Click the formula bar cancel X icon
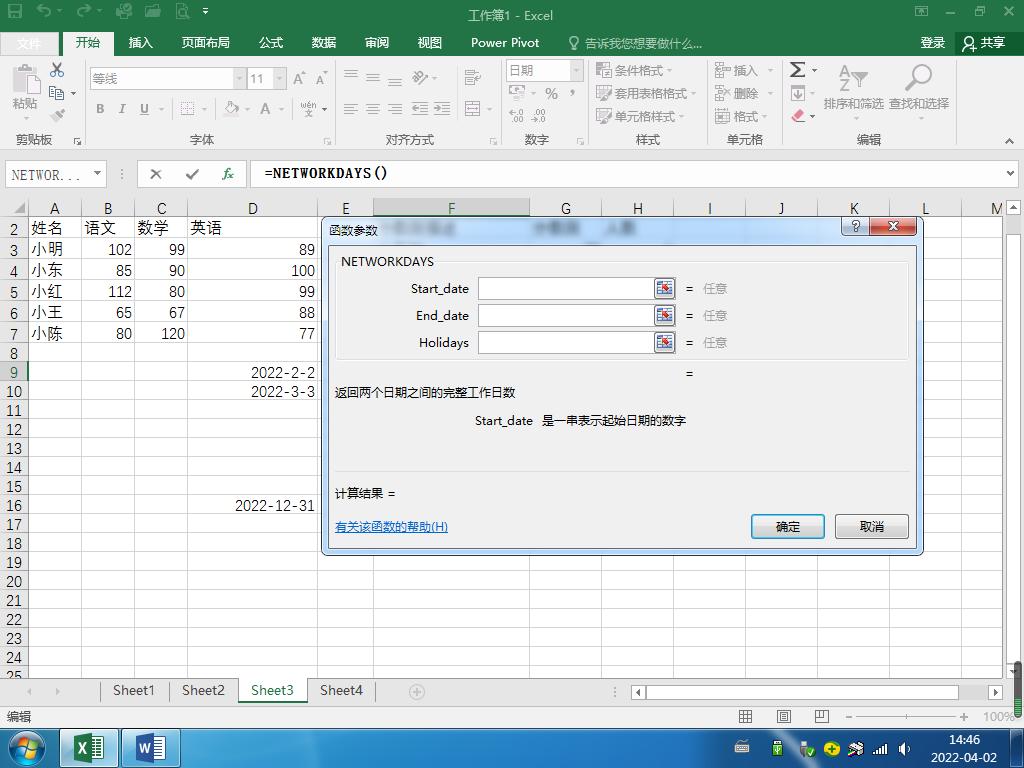1024x768 pixels. click(156, 174)
